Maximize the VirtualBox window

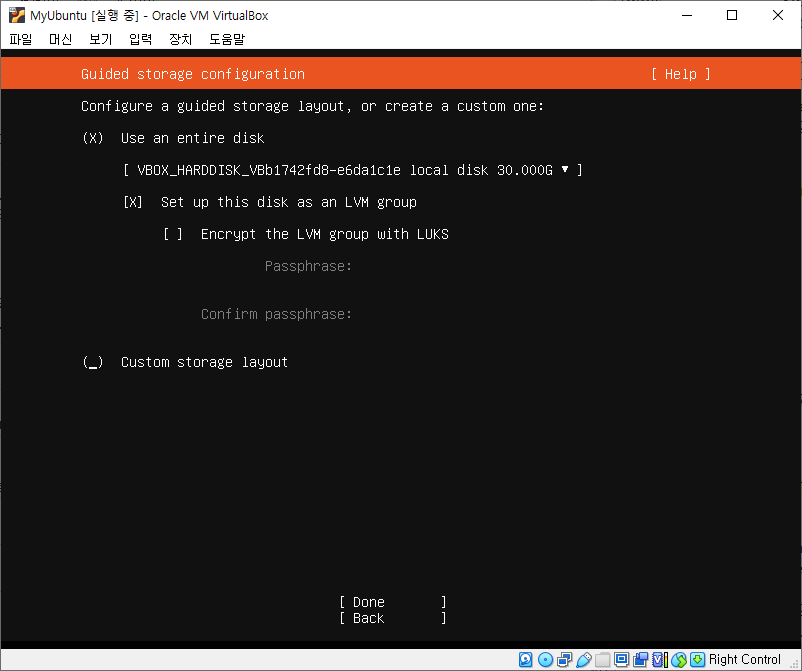732,15
